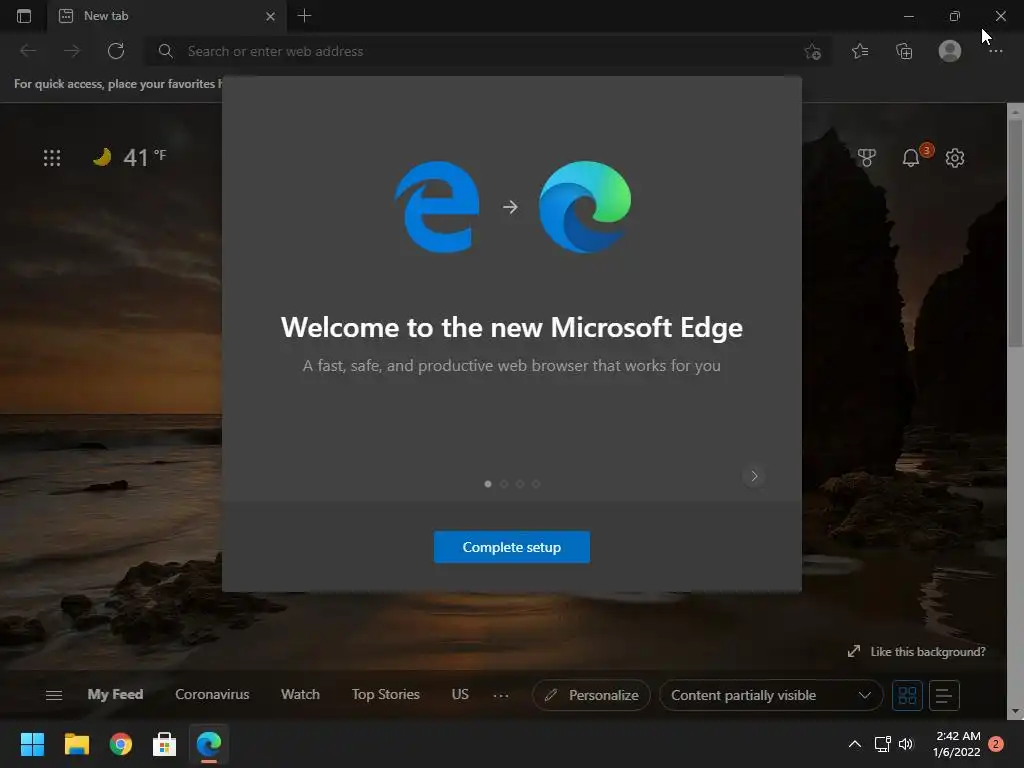Open the user profile avatar

tap(950, 51)
